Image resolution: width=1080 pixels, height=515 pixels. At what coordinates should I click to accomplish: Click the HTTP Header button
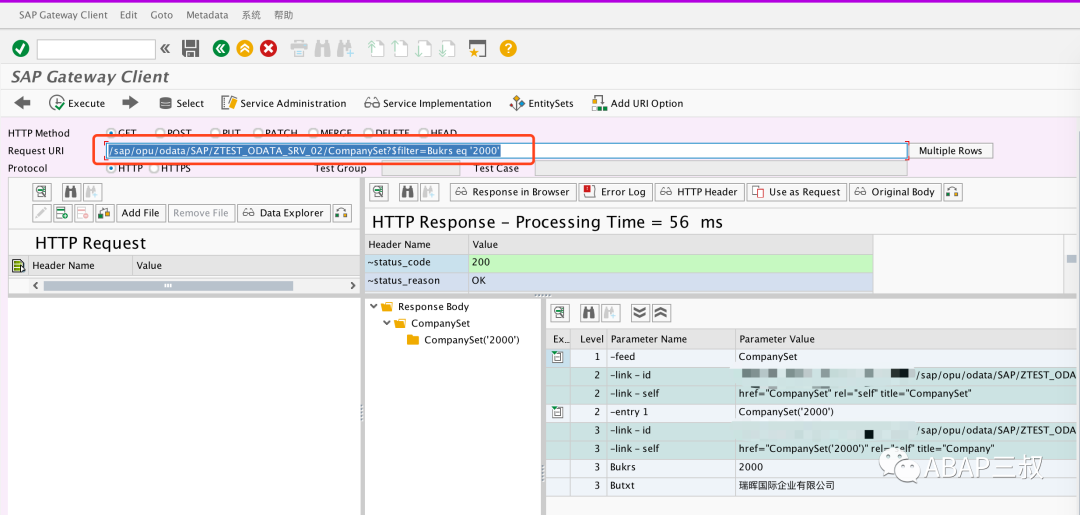[x=699, y=192]
